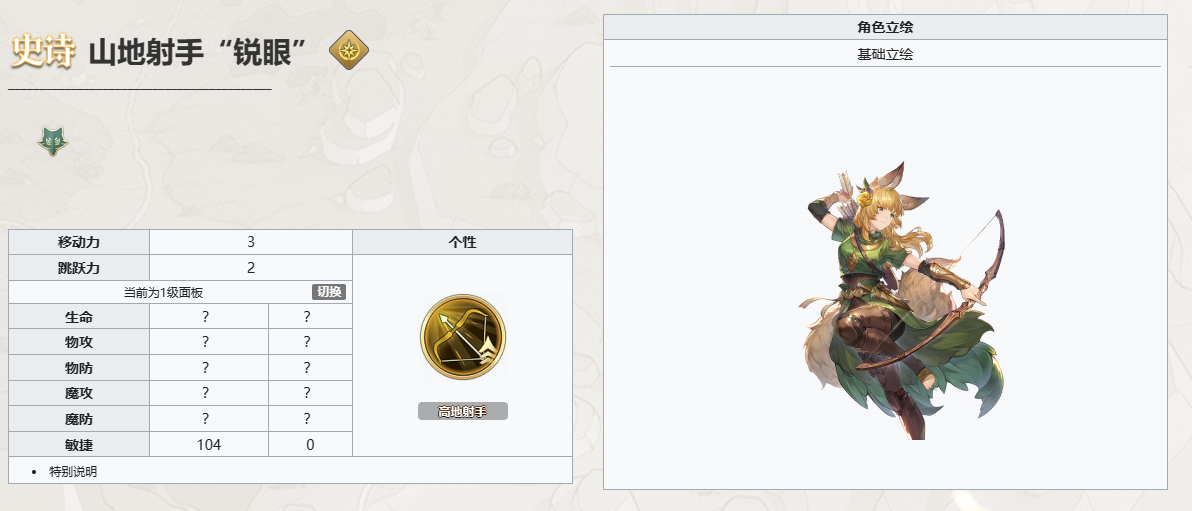
Task: Click the 史诗 rarity label
Action: [x=43, y=52]
